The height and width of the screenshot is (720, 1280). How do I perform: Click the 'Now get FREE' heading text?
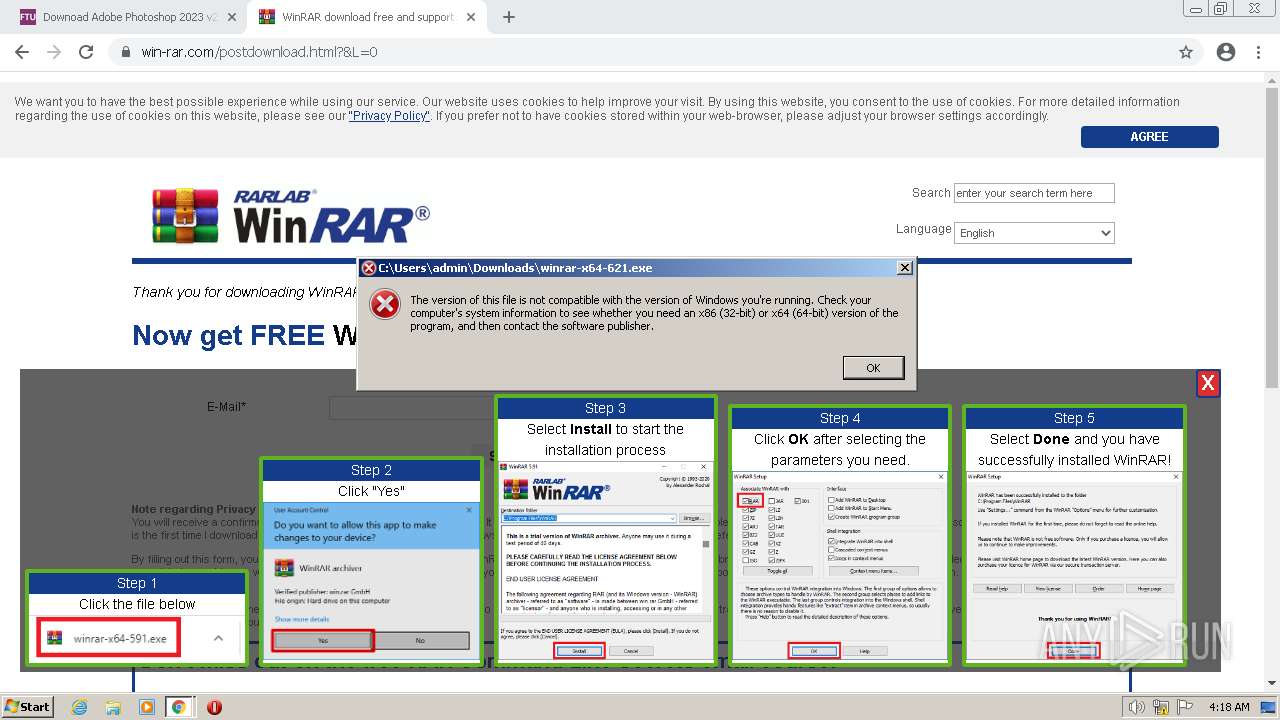(228, 335)
